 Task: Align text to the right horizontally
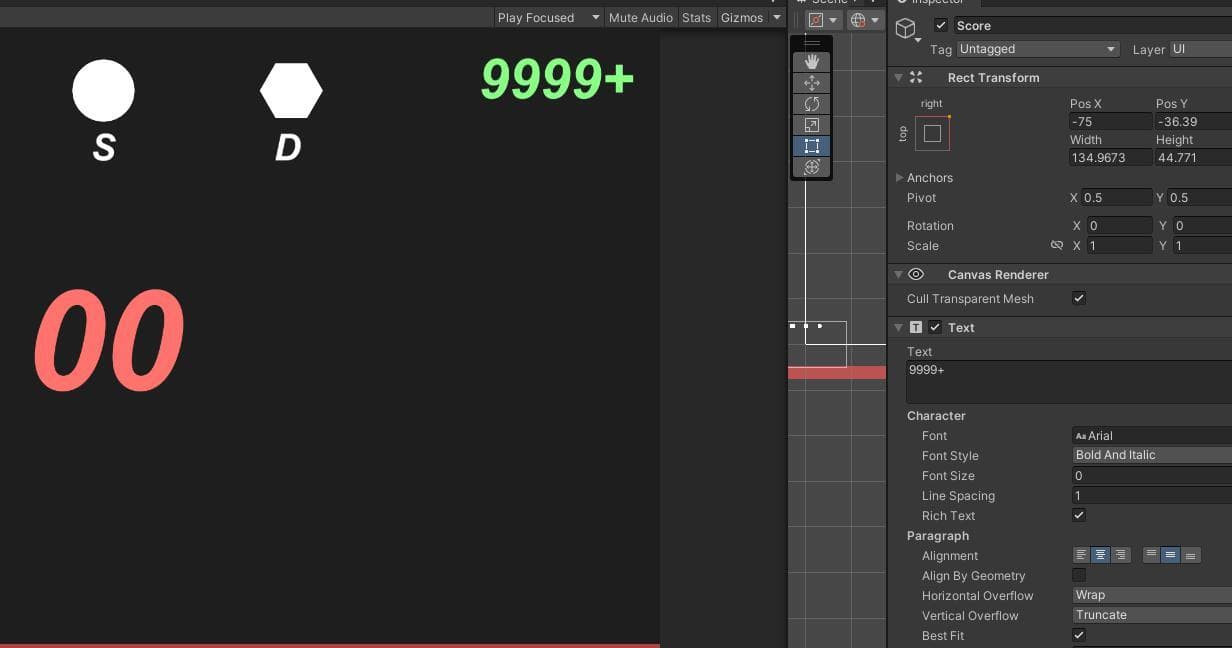(1120, 555)
